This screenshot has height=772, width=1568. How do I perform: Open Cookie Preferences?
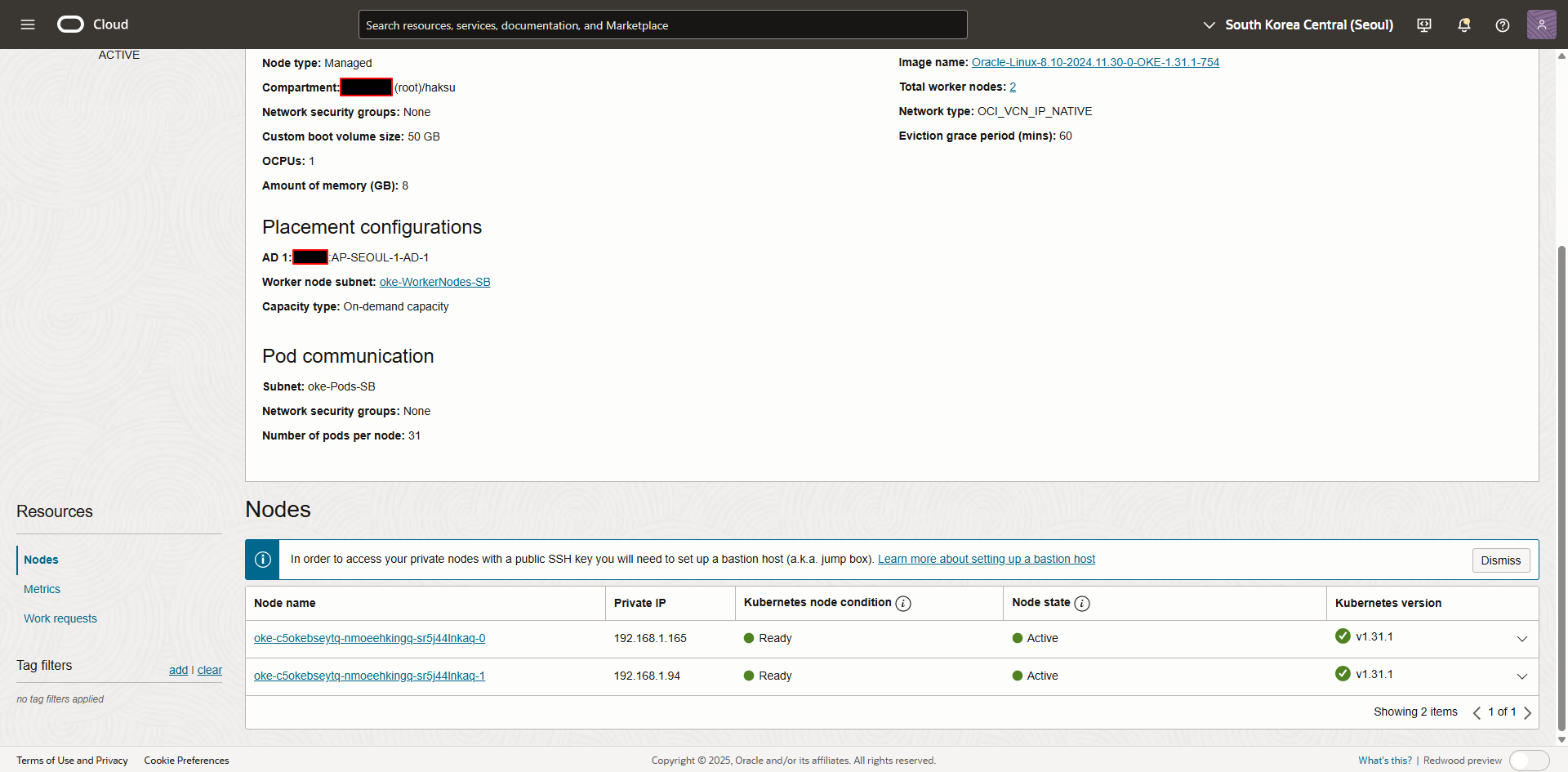[x=187, y=761]
